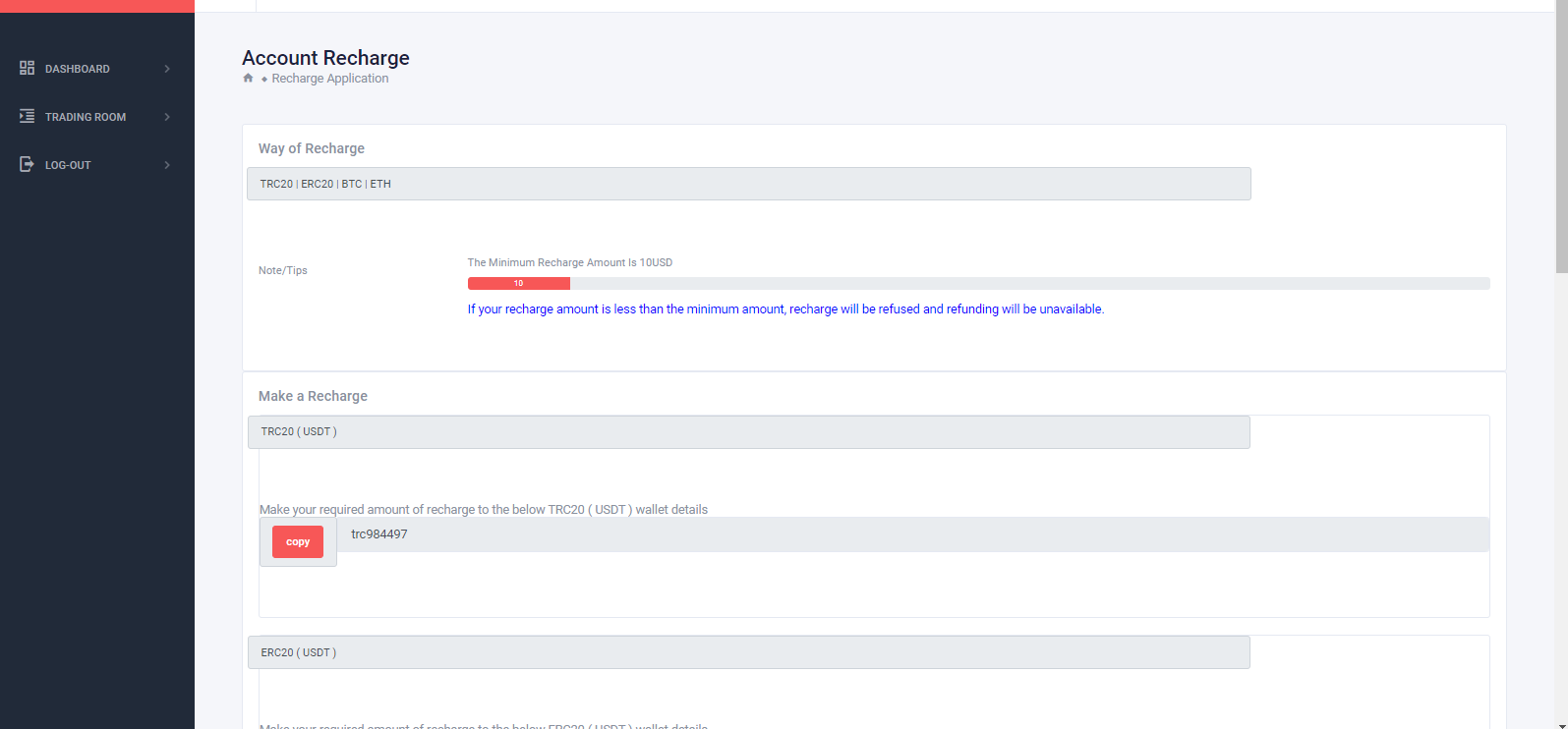Image resolution: width=1568 pixels, height=729 pixels.
Task: Click the vertical page scrollbar thumb
Action: [x=1561, y=138]
